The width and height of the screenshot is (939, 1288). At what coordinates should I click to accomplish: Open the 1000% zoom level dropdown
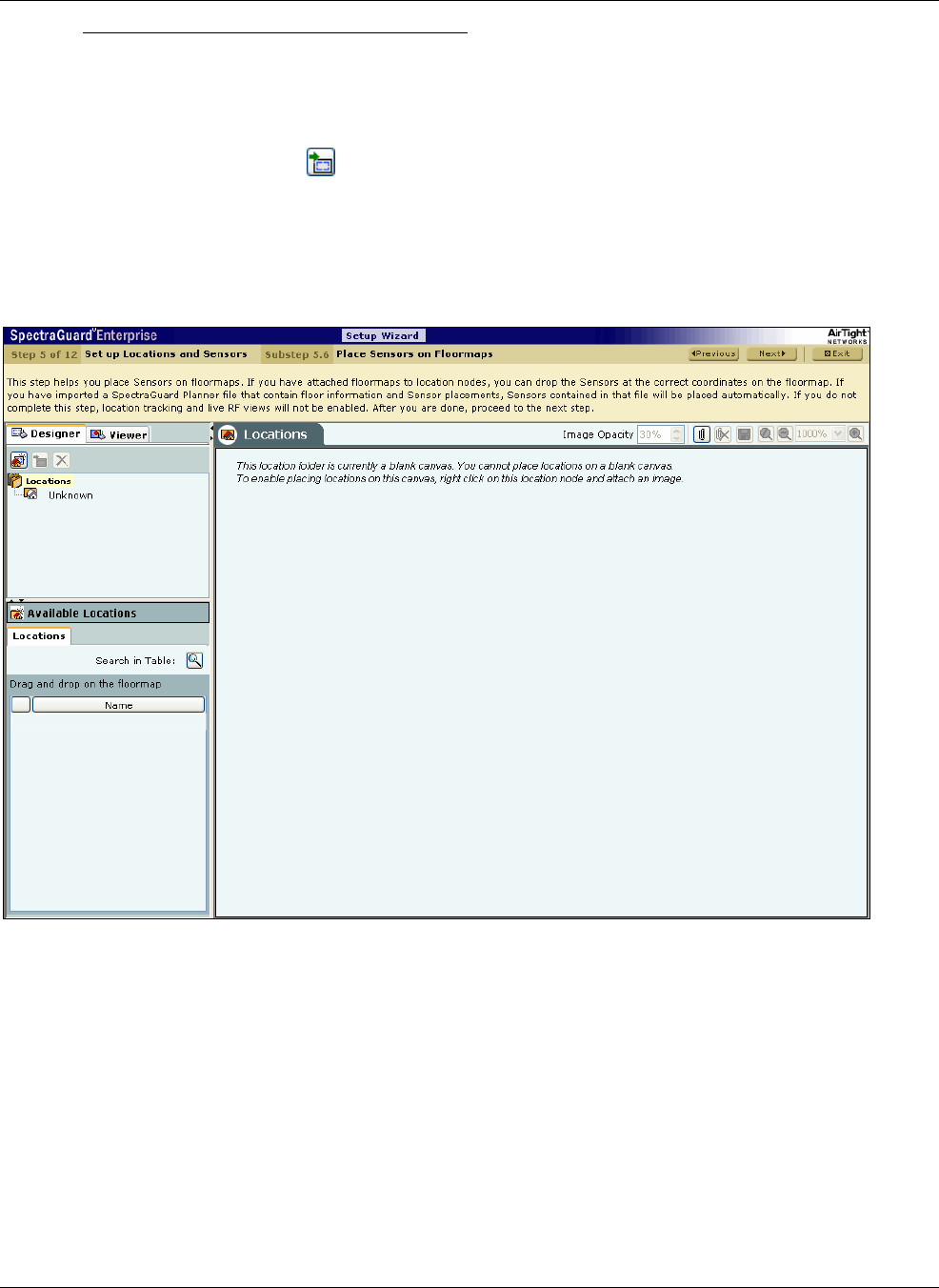[x=838, y=434]
